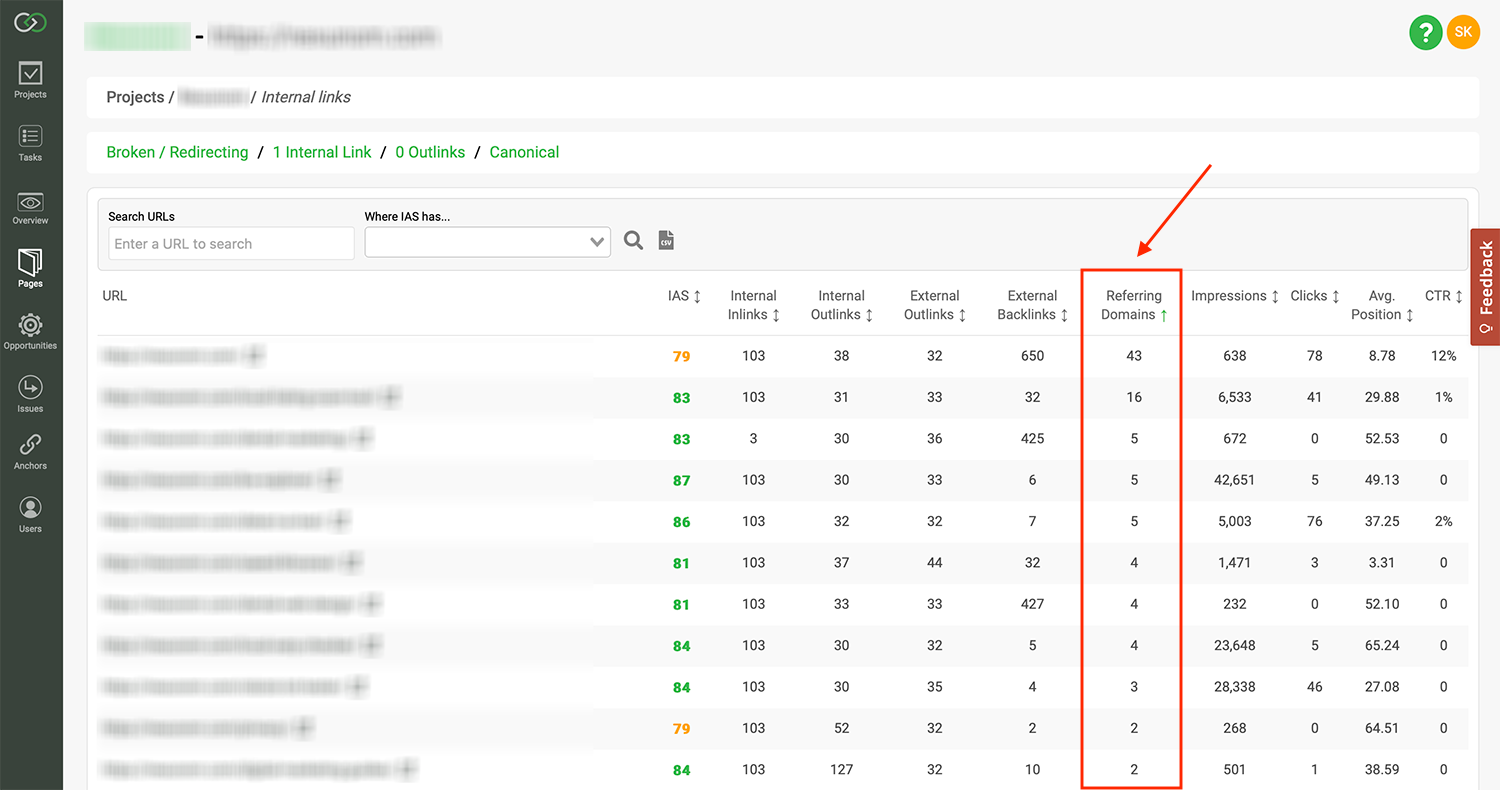Click the clicks value 78
This screenshot has width=1500, height=790.
click(x=1314, y=356)
